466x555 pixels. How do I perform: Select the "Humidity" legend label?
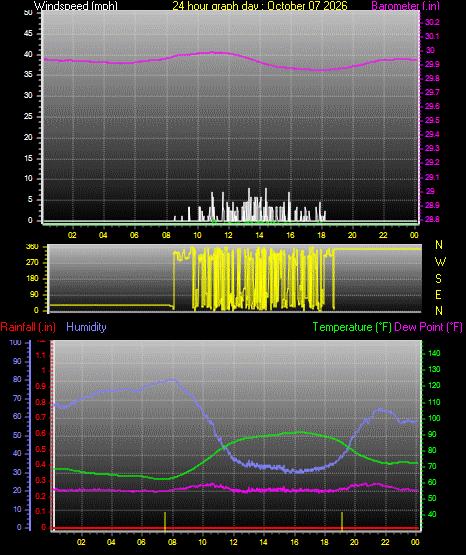tap(86, 327)
